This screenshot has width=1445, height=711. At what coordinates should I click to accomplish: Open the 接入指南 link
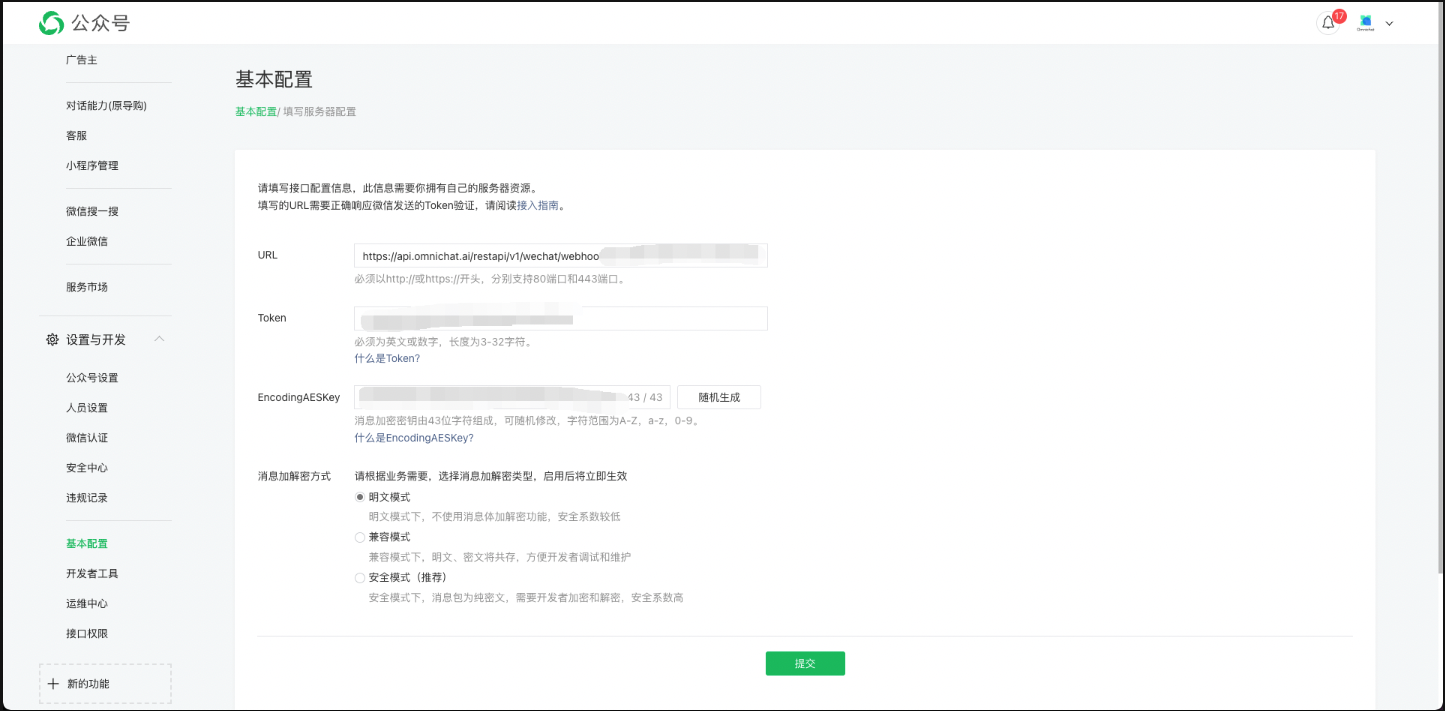point(537,206)
